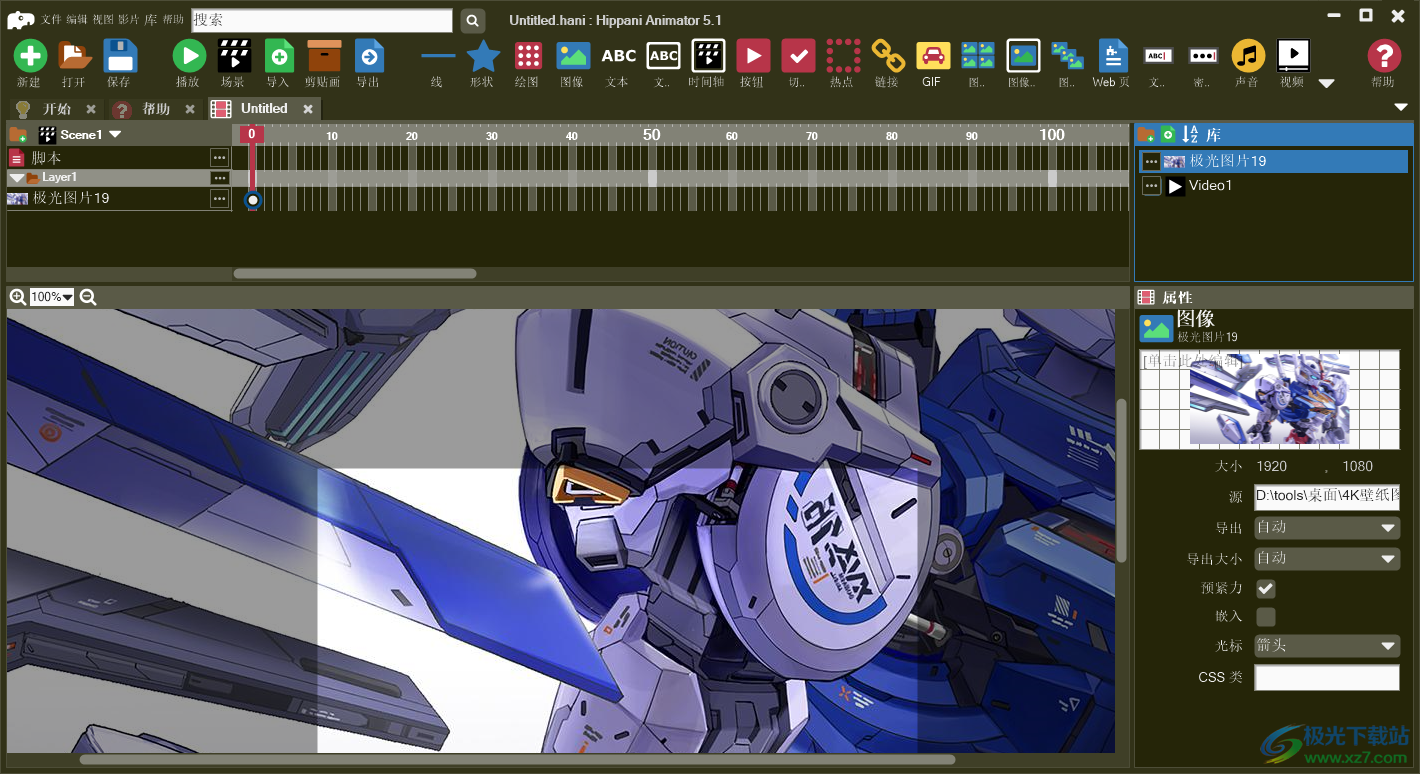The width and height of the screenshot is (1420, 774).
Task: Open the 编辑 (Edit) menu
Action: [x=77, y=20]
